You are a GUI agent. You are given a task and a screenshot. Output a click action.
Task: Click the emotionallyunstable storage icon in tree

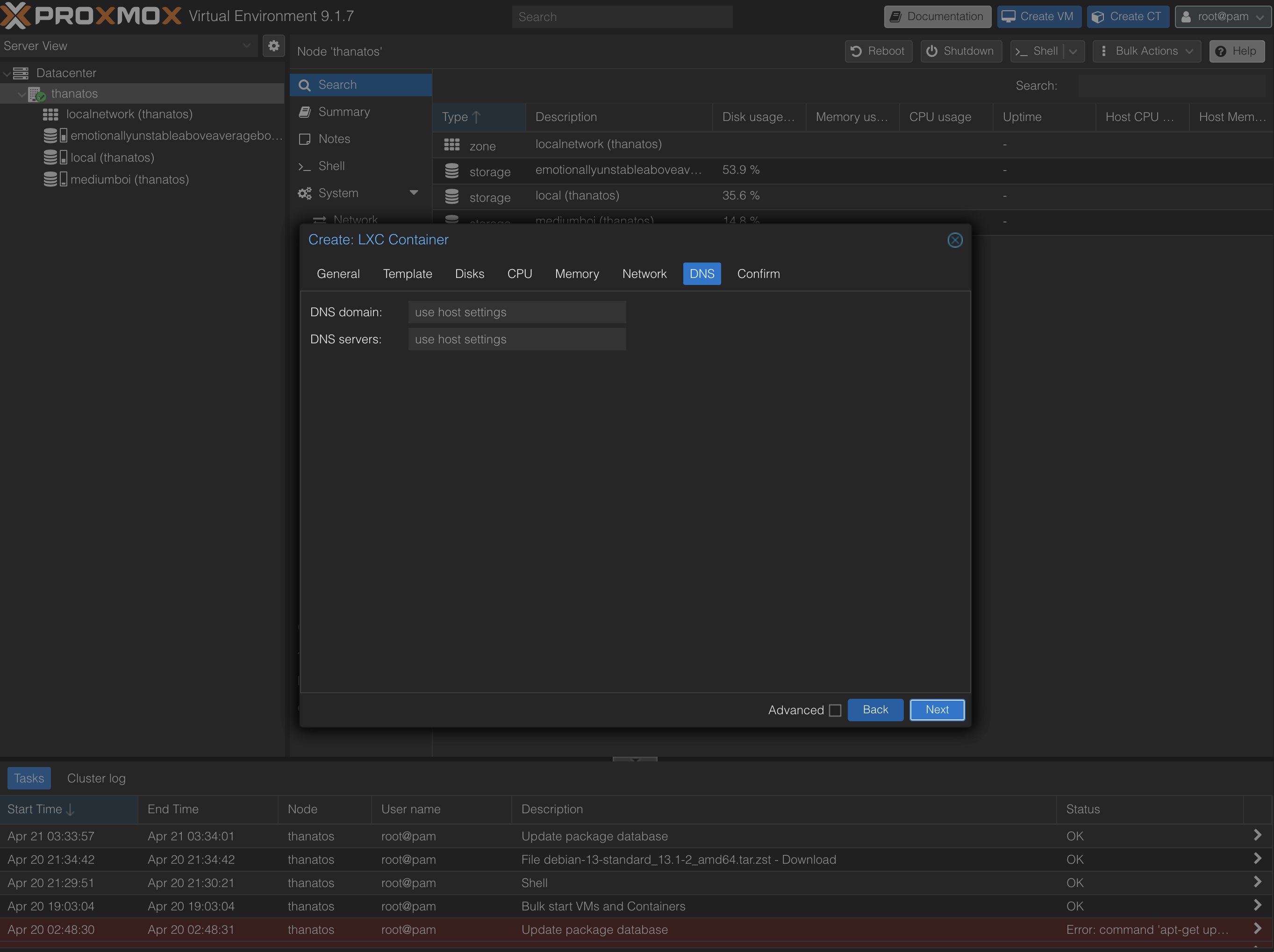point(55,136)
